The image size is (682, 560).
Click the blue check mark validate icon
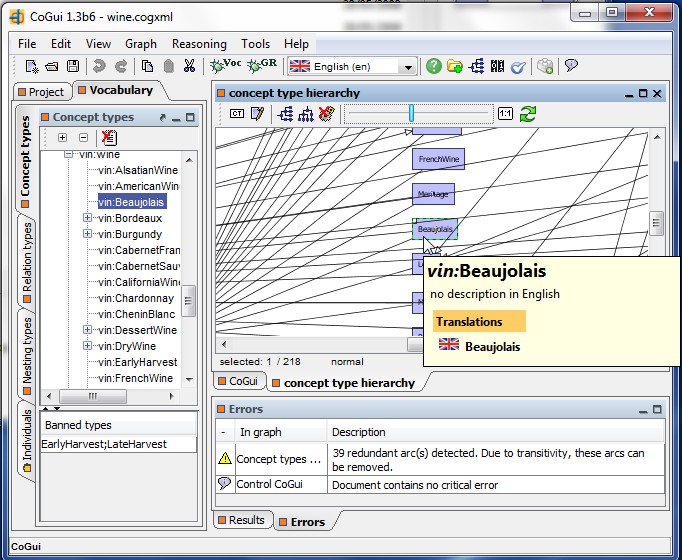518,67
